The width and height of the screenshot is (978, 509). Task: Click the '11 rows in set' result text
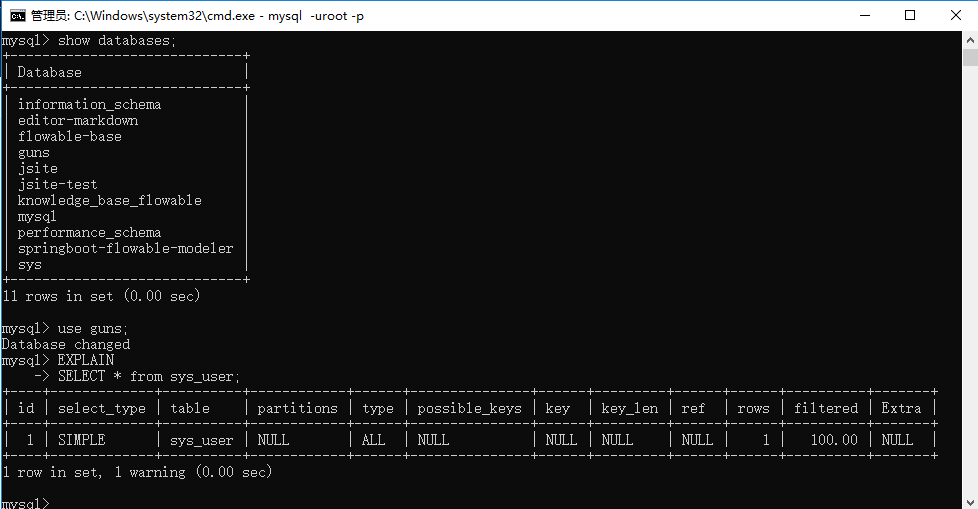101,296
